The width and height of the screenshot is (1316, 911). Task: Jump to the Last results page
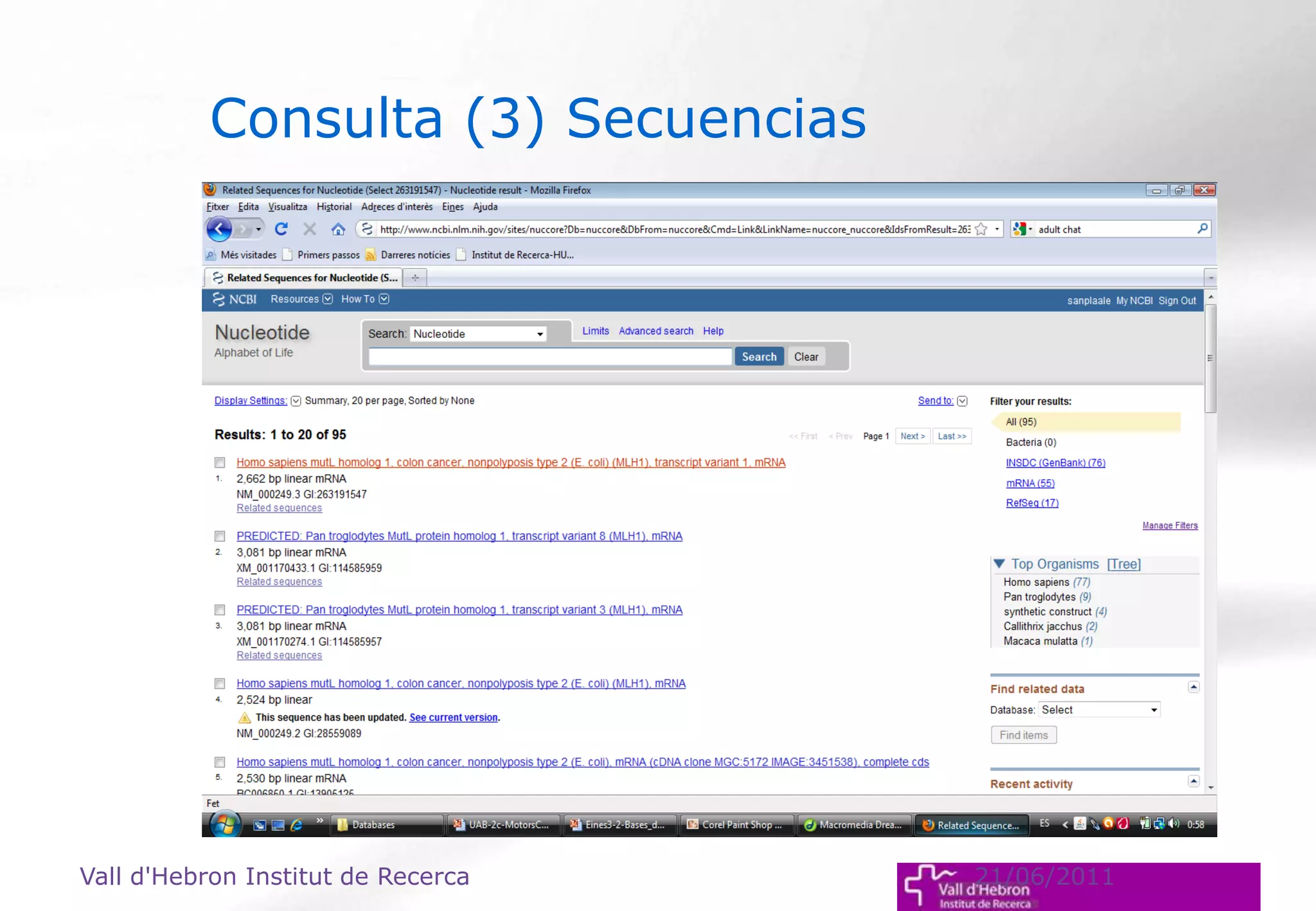pyautogui.click(x=952, y=436)
